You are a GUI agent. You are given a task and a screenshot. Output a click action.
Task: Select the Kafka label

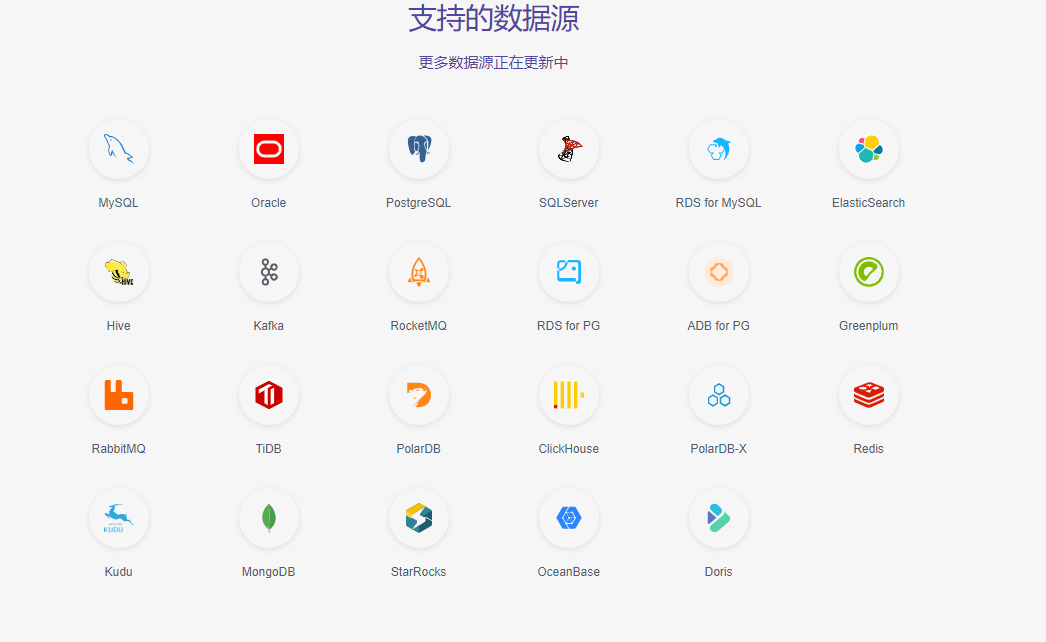click(269, 326)
